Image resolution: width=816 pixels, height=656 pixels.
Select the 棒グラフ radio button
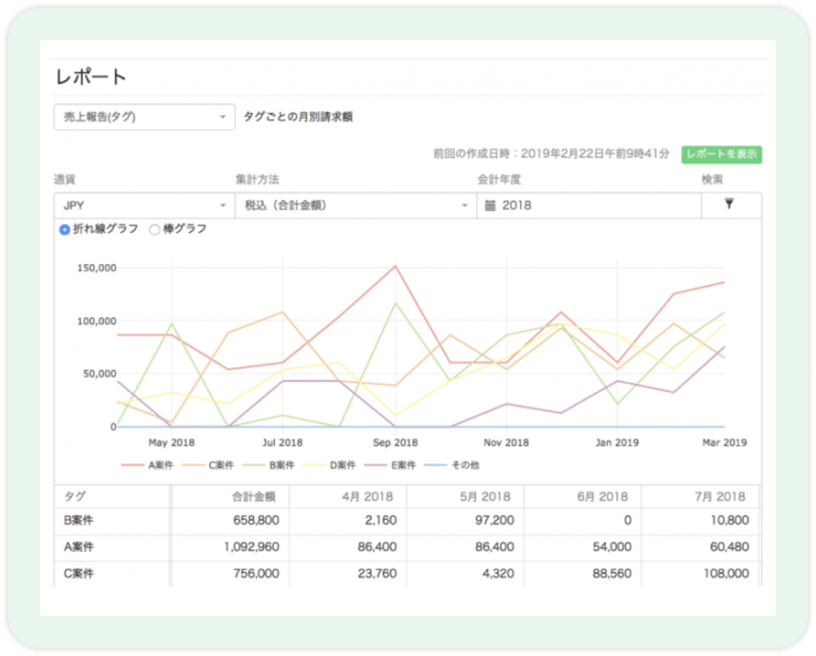click(154, 229)
